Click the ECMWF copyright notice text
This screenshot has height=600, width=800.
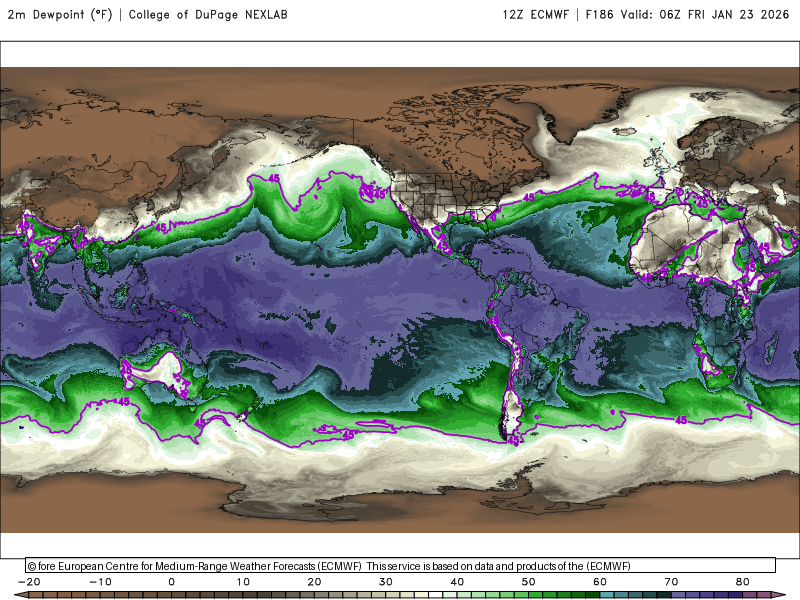click(x=329, y=566)
